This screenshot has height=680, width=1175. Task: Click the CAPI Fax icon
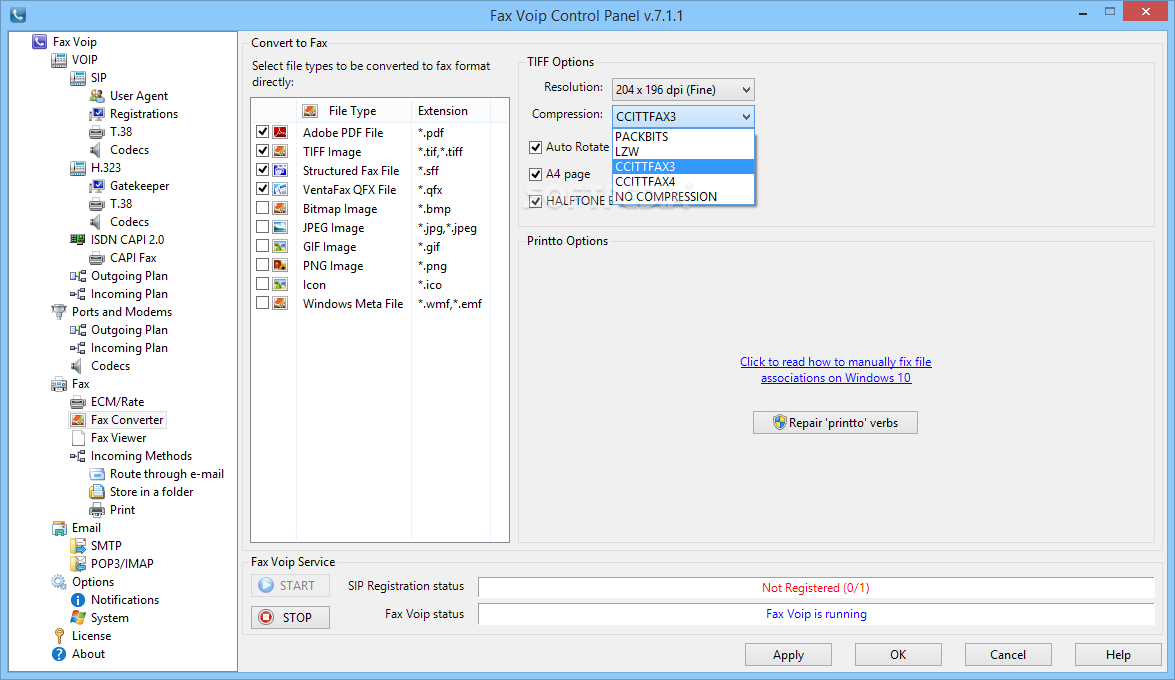pos(97,258)
